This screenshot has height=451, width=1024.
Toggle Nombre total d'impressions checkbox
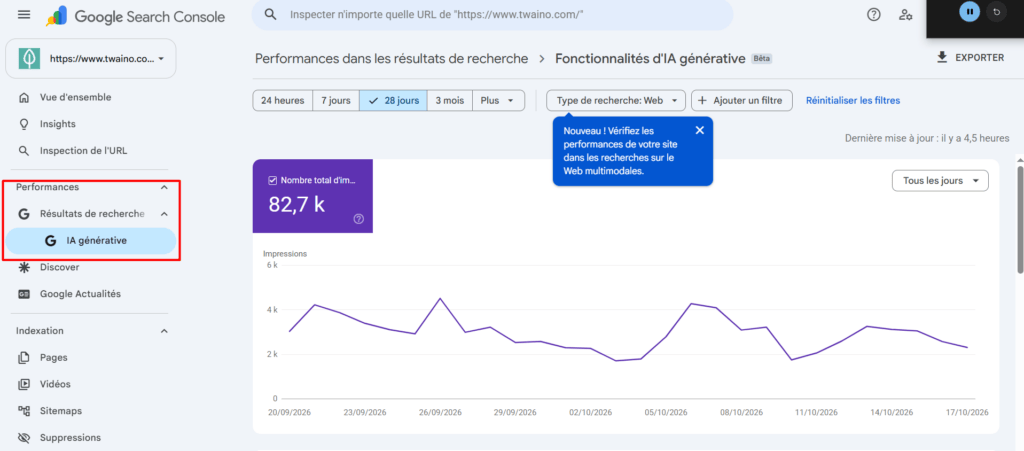[x=273, y=181]
